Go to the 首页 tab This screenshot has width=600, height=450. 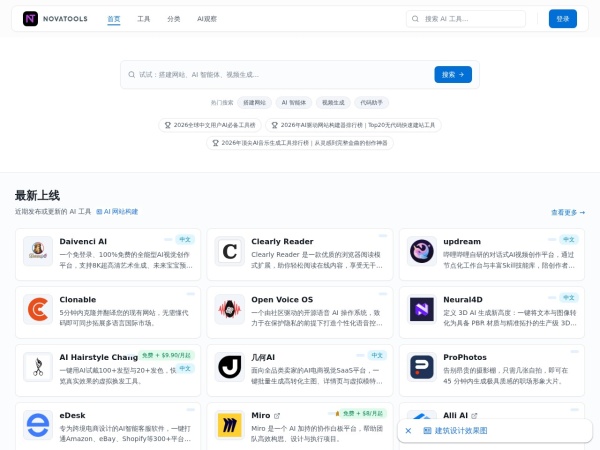pos(114,19)
